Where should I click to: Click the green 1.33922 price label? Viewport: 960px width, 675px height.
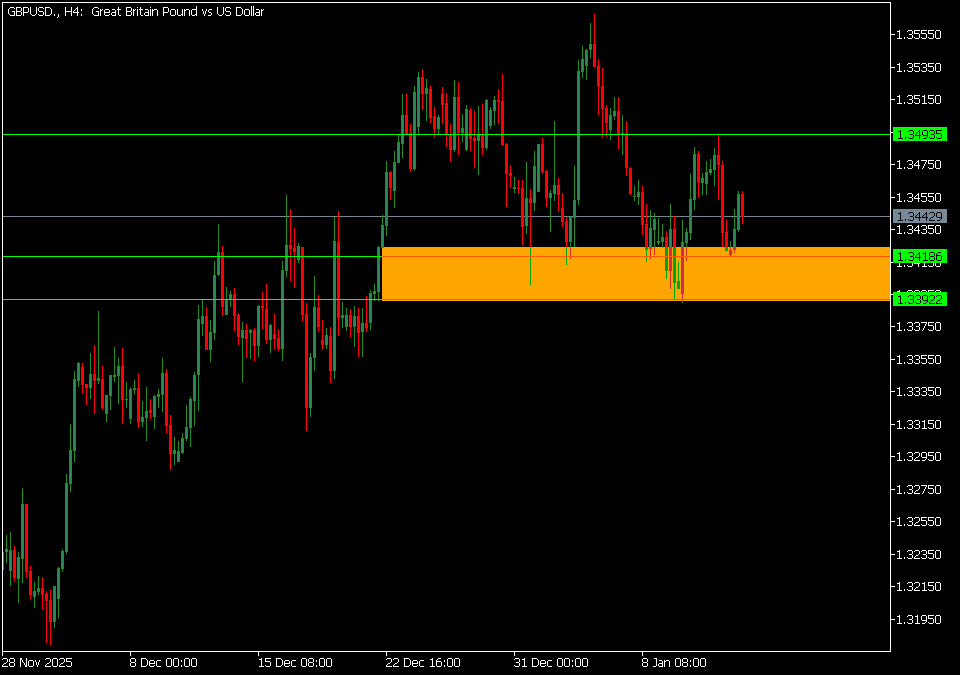(x=918, y=299)
